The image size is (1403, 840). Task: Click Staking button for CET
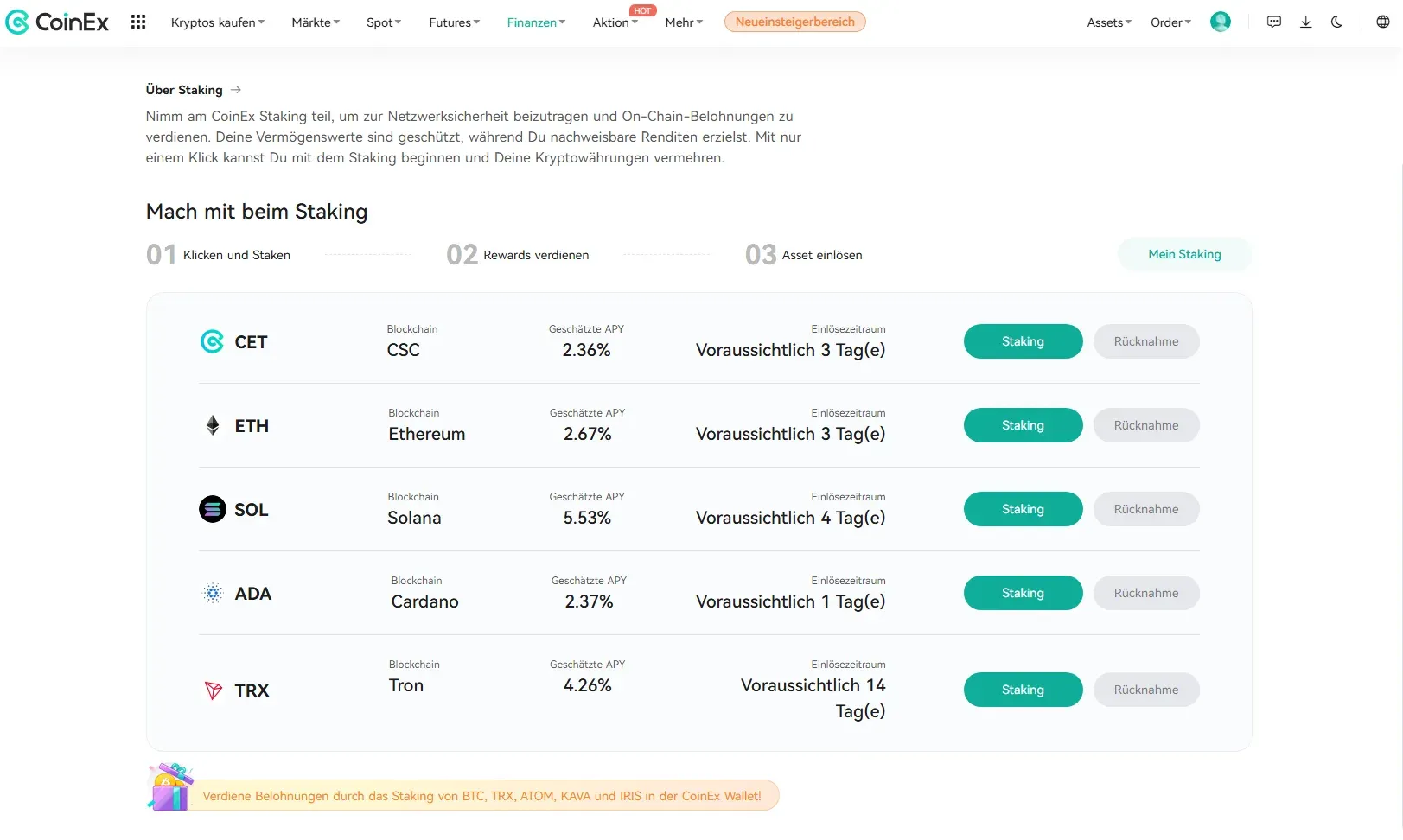click(x=1023, y=341)
